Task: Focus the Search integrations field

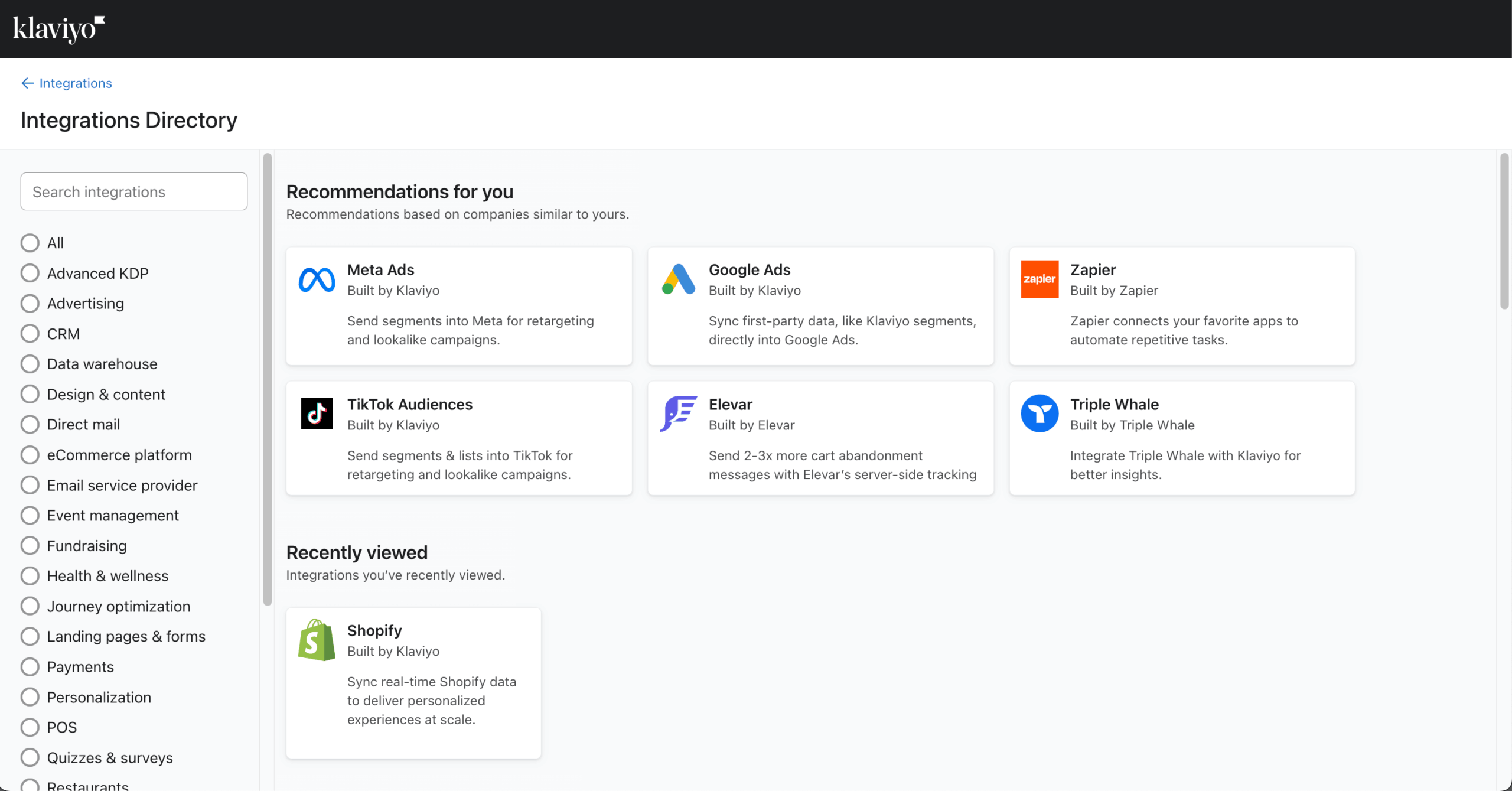Action: pos(134,191)
